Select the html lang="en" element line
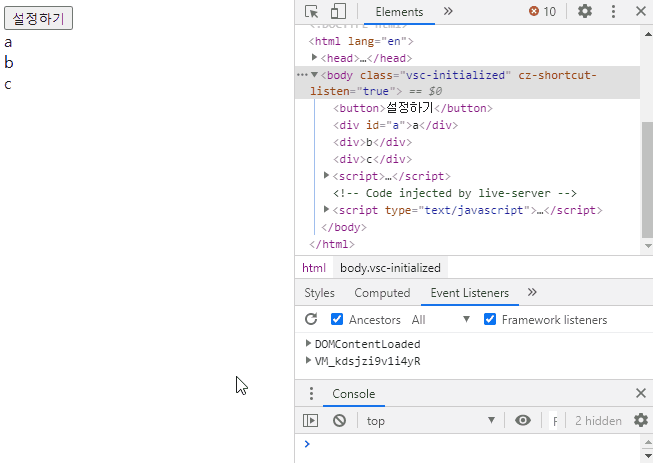This screenshot has height=463, width=653. pos(361,41)
